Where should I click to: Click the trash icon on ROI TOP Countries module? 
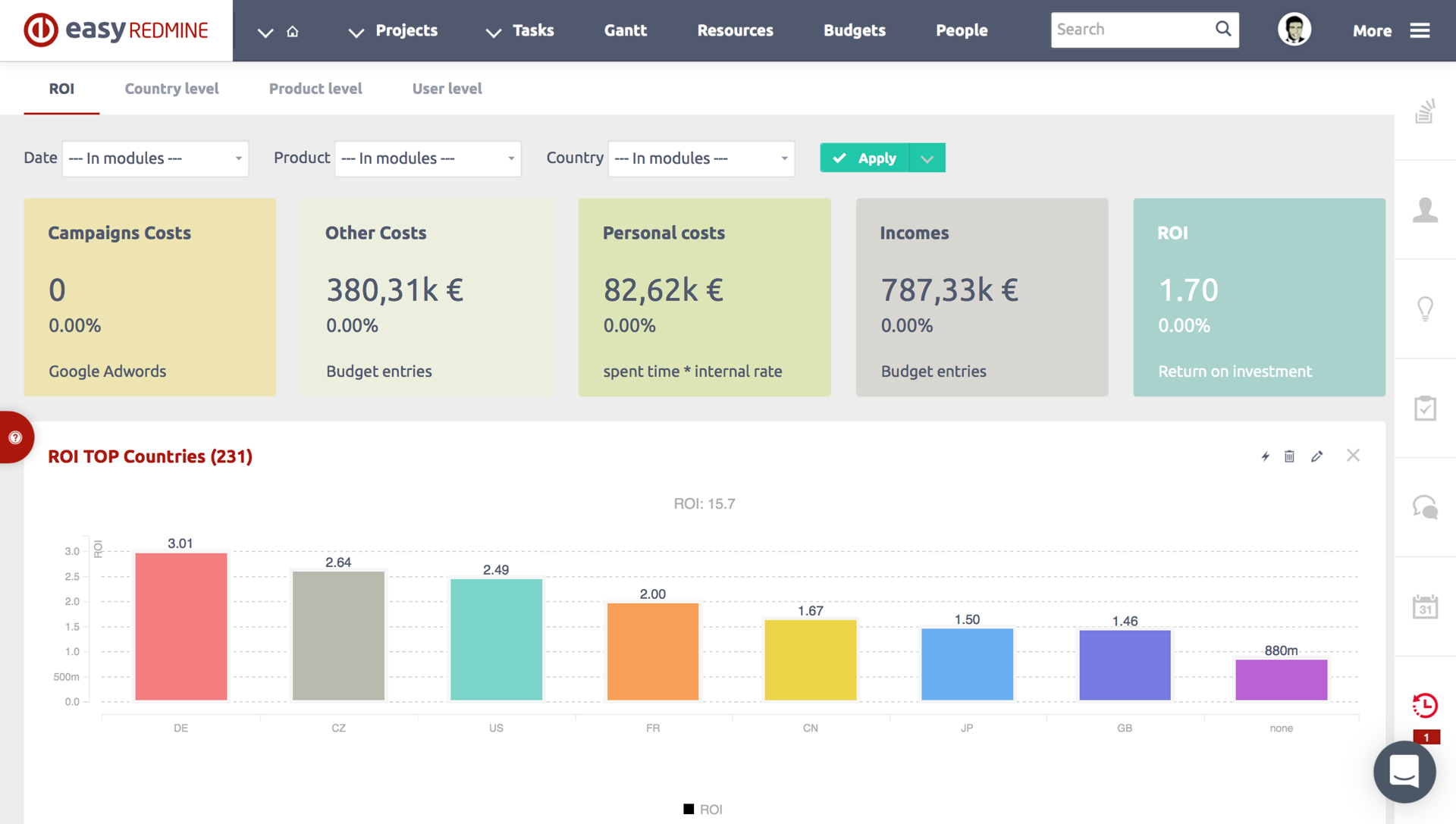point(1289,456)
